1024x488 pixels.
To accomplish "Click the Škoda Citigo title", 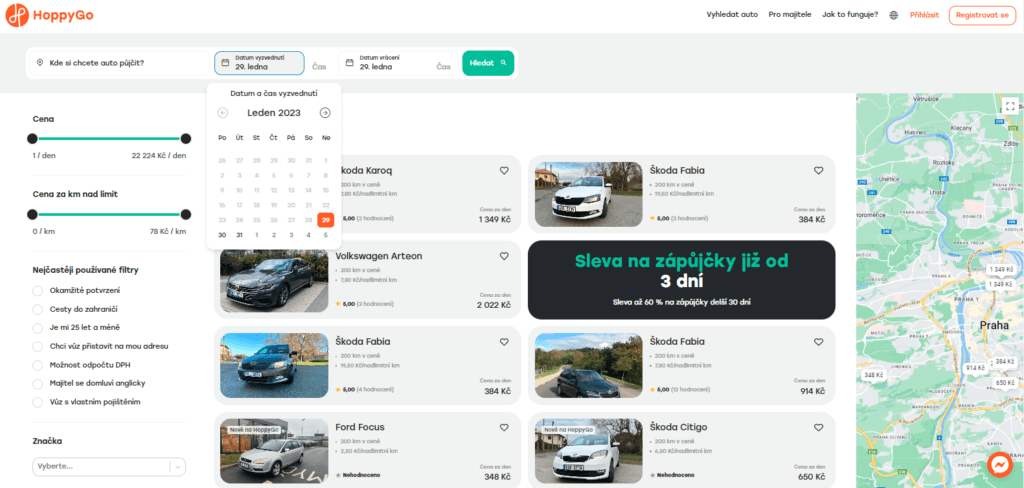I will [x=679, y=427].
